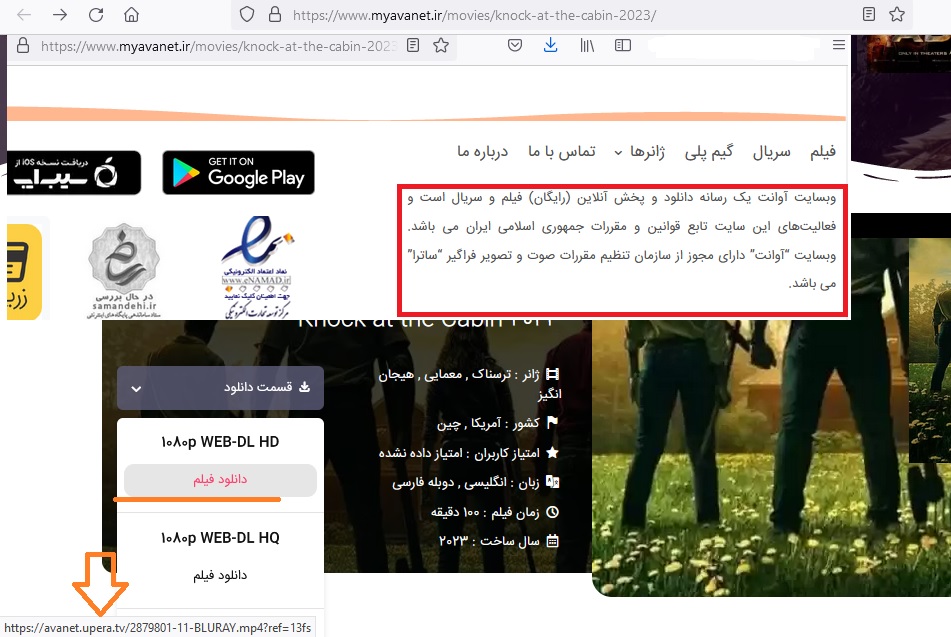Open the library bookshelf icon
Viewport: 951px width, 637px height.
point(586,46)
